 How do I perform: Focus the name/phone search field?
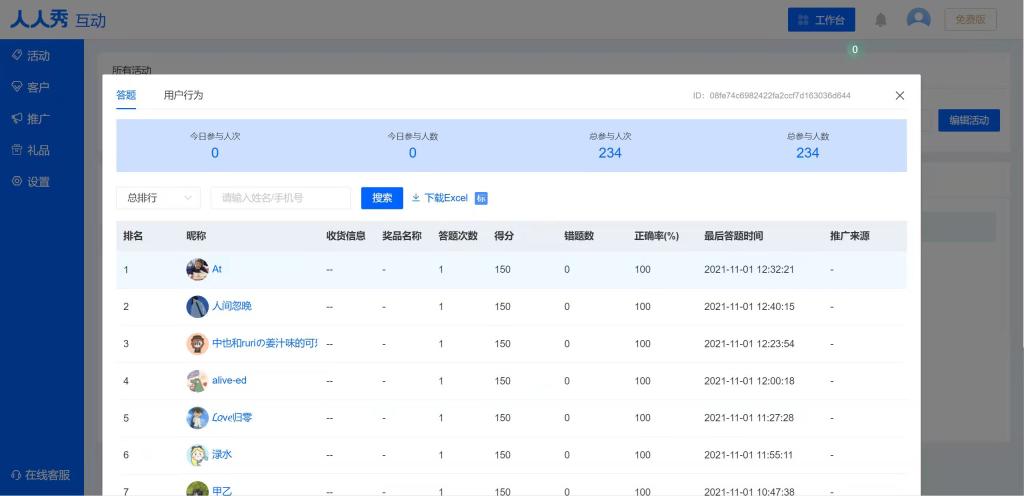click(281, 198)
